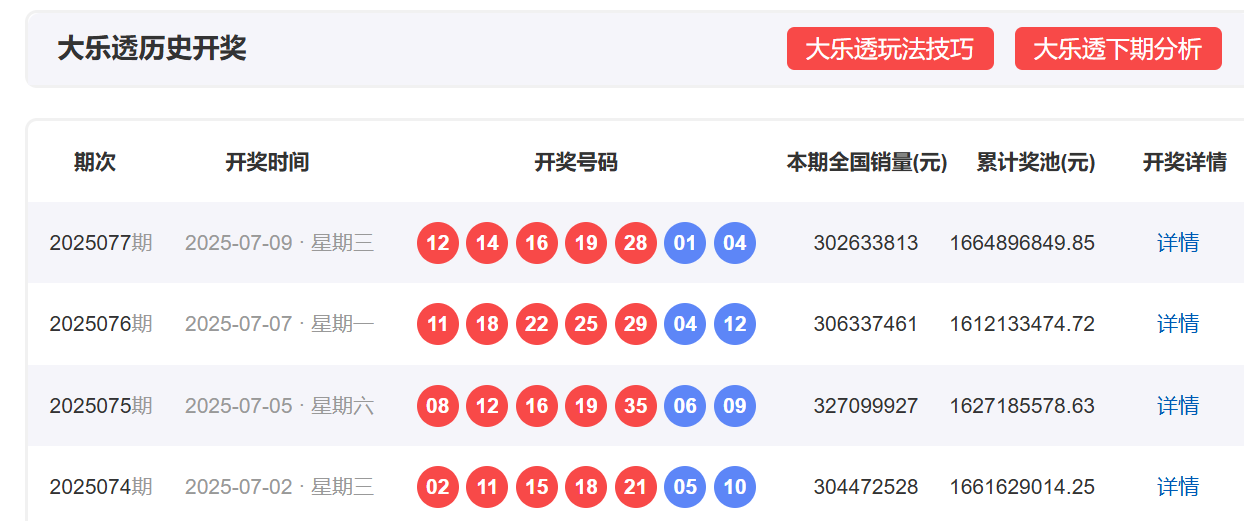Click red ball 12 in 2025077期 row

click(438, 243)
